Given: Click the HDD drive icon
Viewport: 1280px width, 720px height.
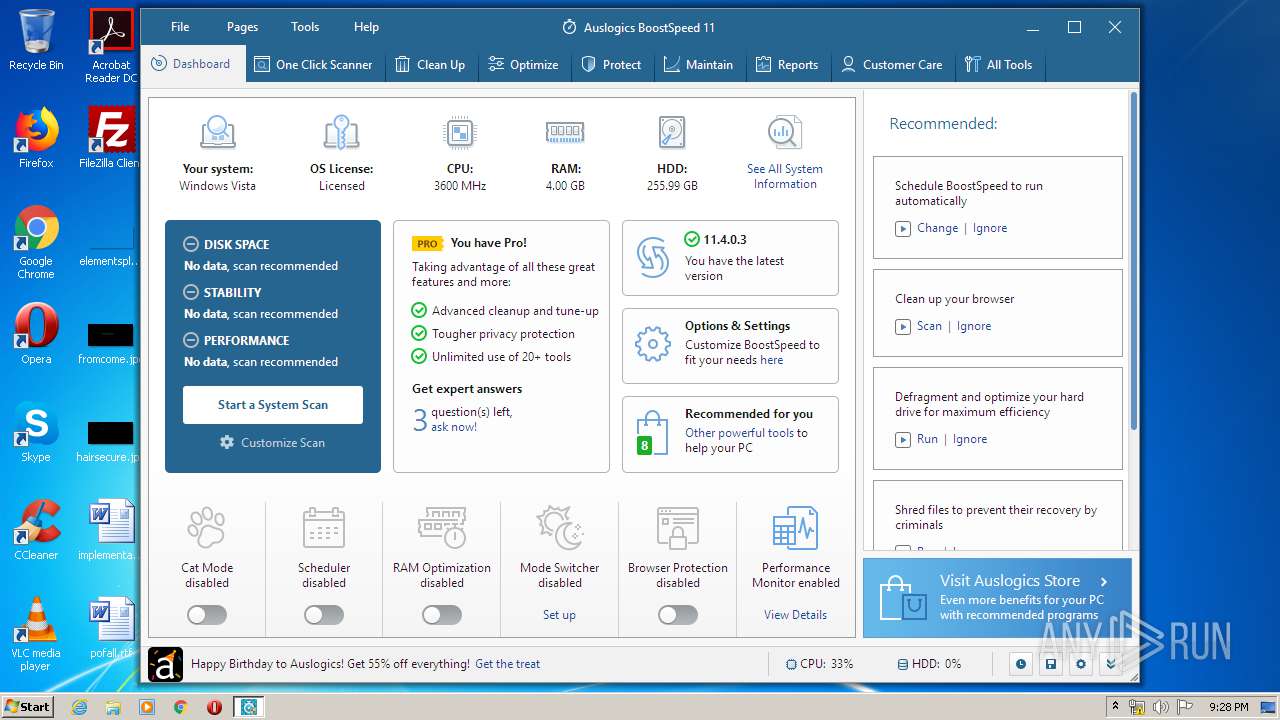Looking at the screenshot, I should coord(672,133).
